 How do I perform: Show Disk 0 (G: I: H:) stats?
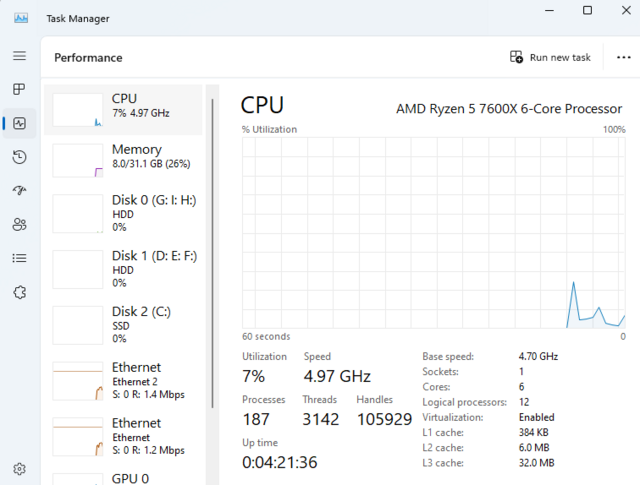(x=123, y=214)
